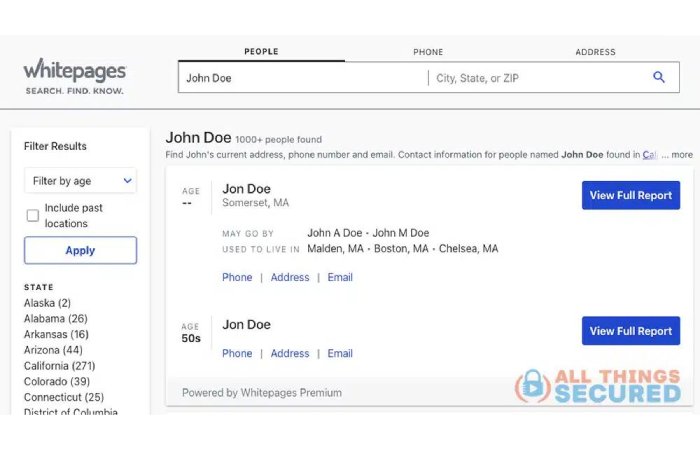Switch to the PEOPLE search tab
The width and height of the screenshot is (700, 450).
pyautogui.click(x=261, y=52)
